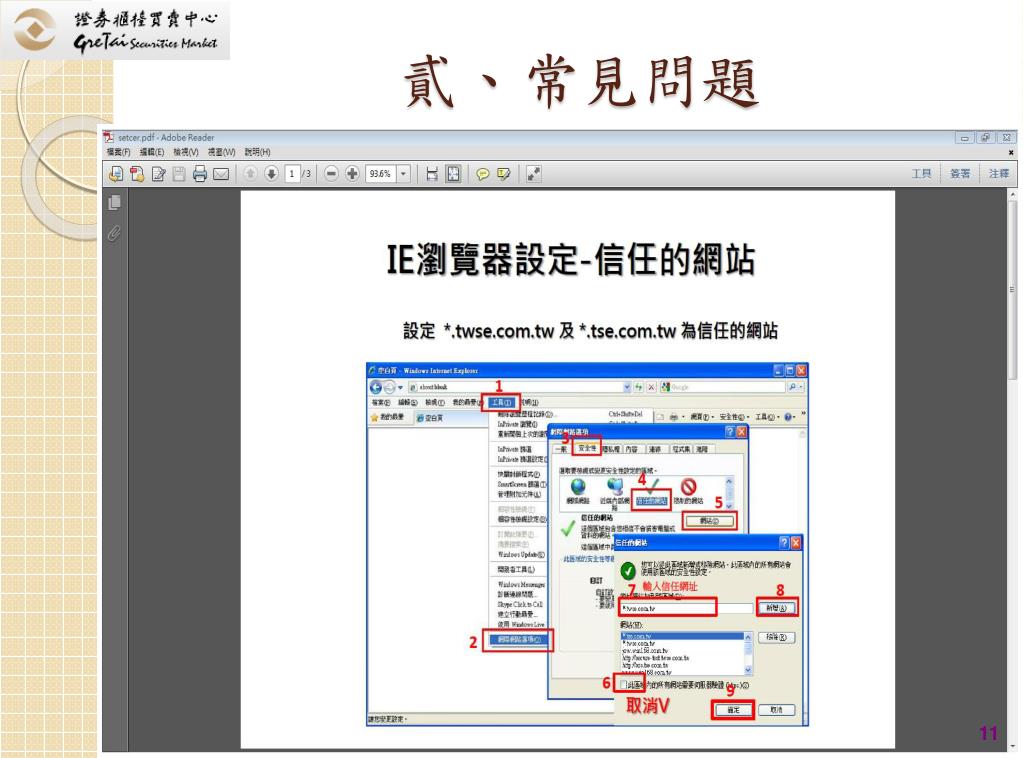The width and height of the screenshot is (1023, 758).
Task: Switch to 內容 tab in Internet Options
Action: pyautogui.click(x=632, y=449)
